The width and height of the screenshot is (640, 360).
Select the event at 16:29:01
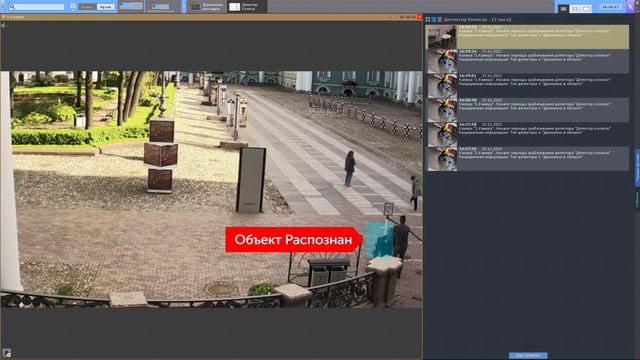point(527,86)
